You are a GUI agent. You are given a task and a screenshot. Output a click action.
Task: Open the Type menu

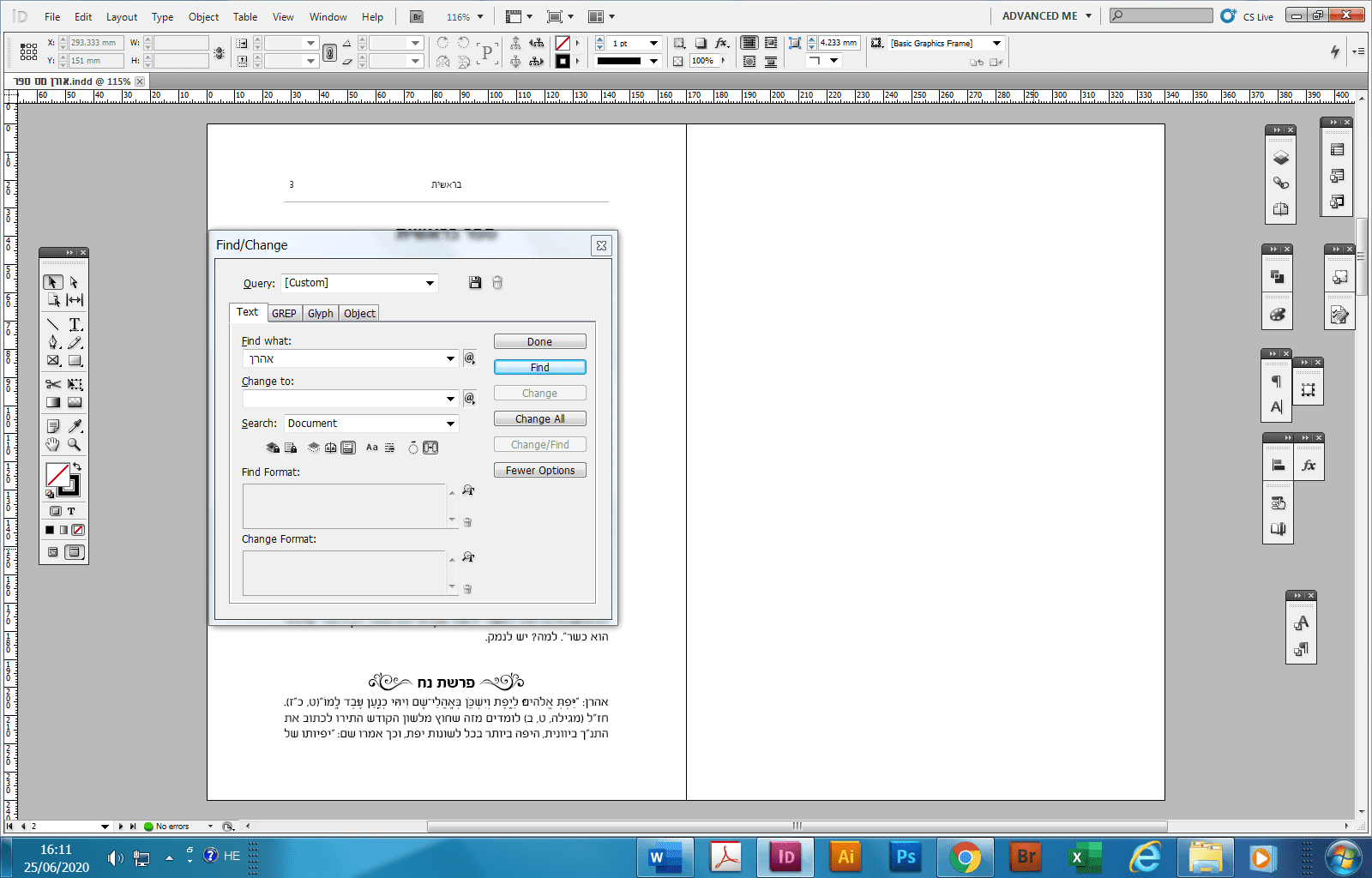pos(162,16)
